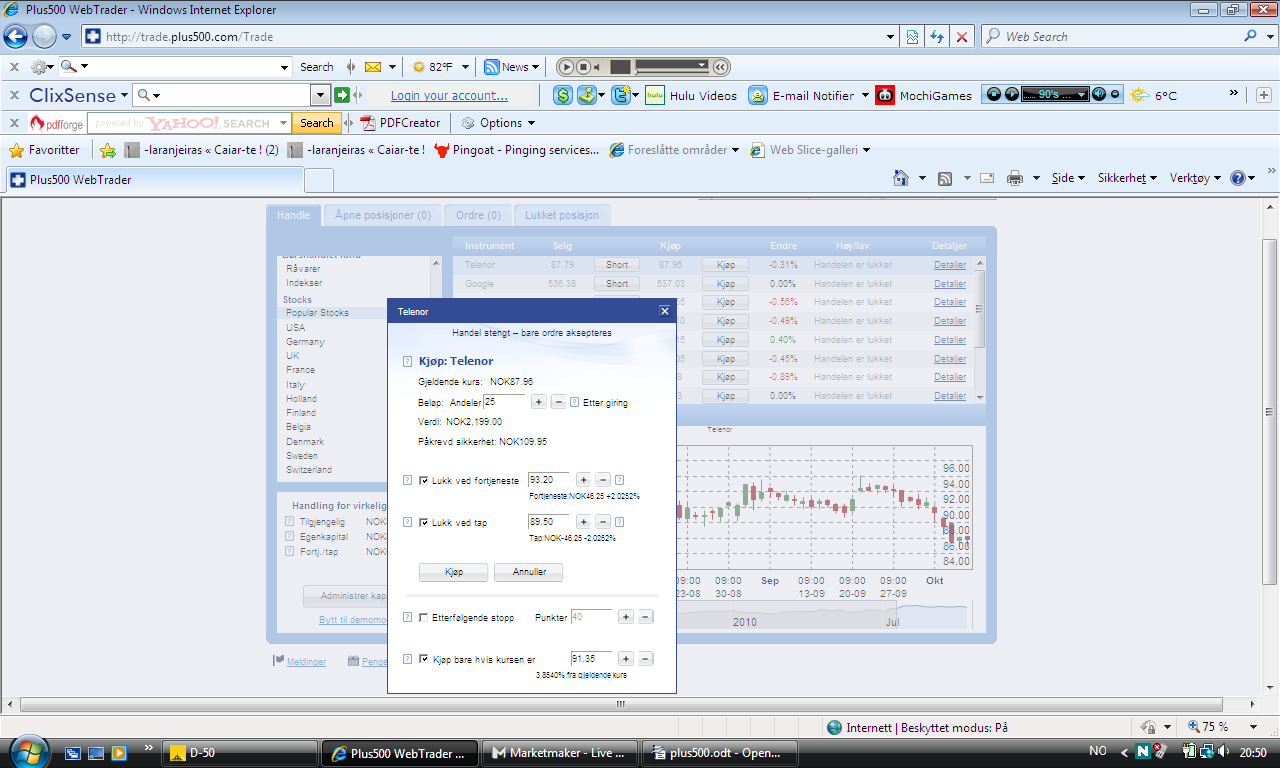Switch to the Ordre (0) tab

(479, 215)
